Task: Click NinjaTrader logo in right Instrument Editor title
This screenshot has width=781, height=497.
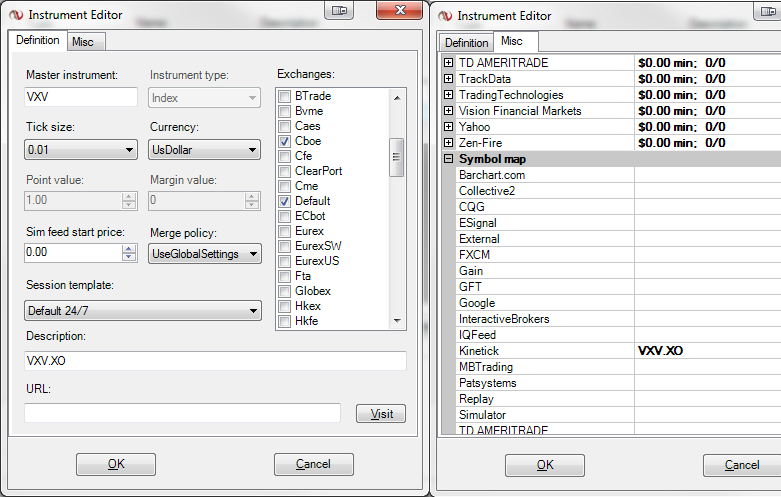Action: coord(445,16)
